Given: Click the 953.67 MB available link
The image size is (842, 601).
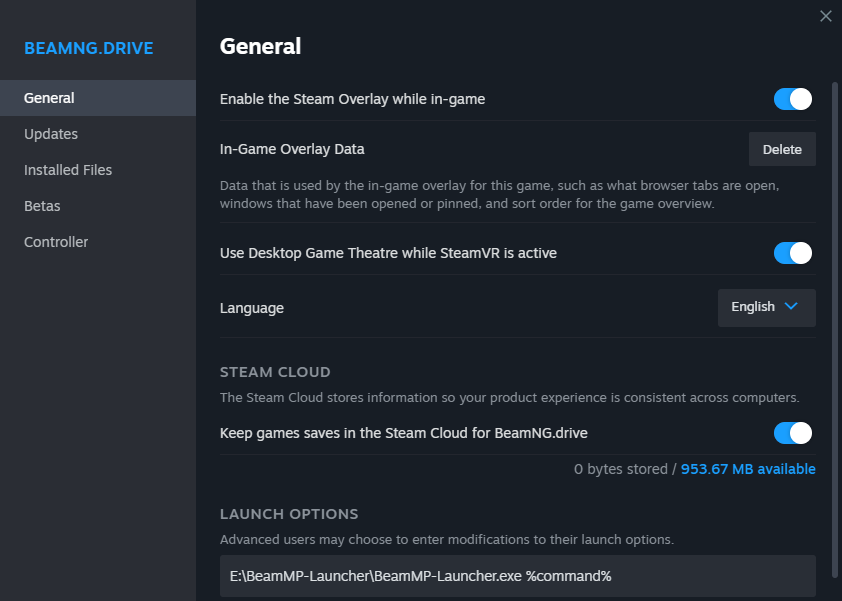Looking at the screenshot, I should pos(748,469).
